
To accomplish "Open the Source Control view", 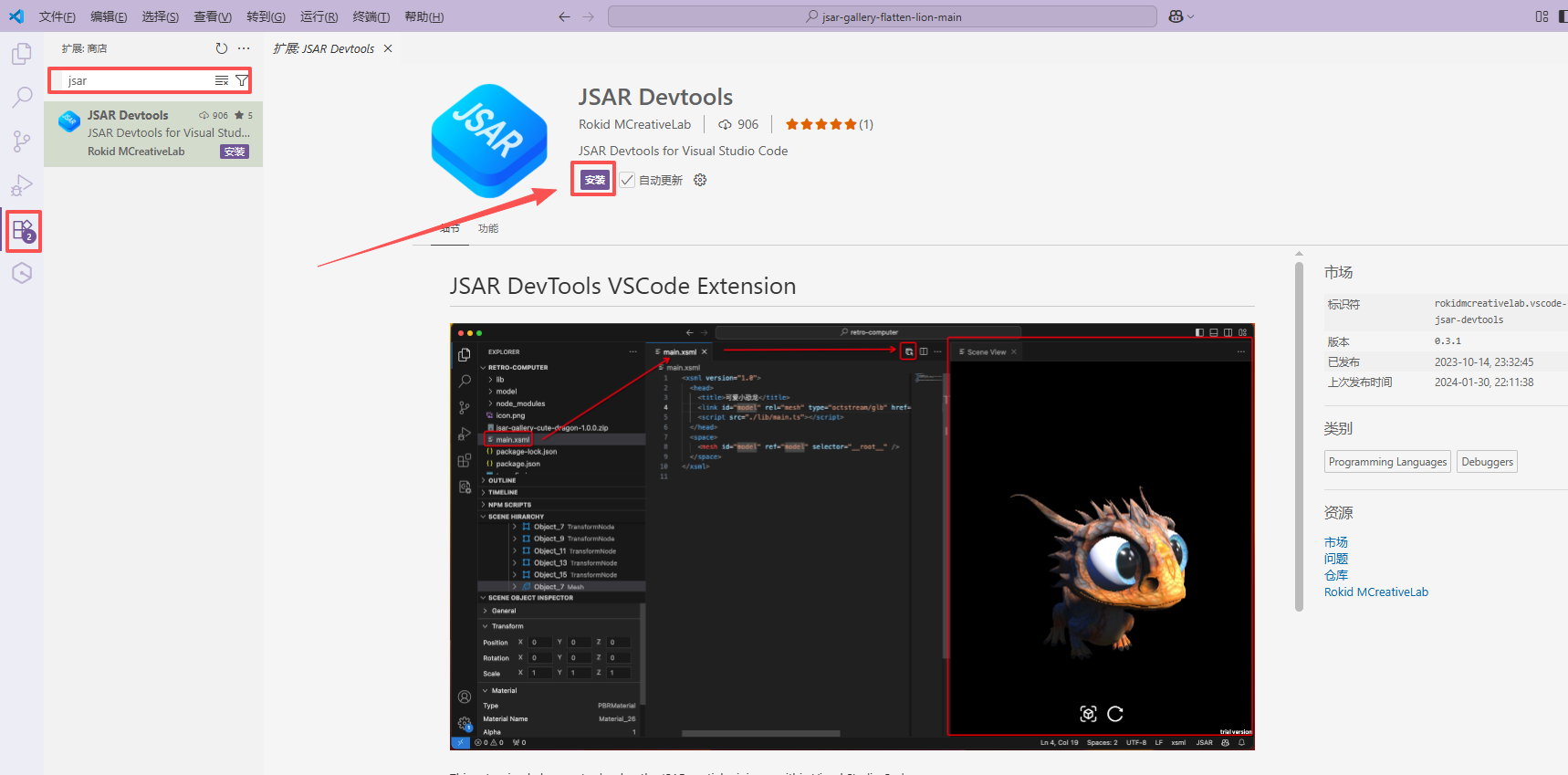I will click(x=22, y=141).
